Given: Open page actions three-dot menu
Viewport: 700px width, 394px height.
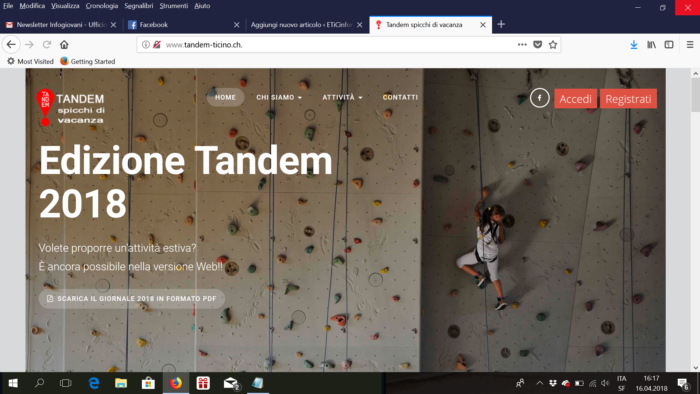Looking at the screenshot, I should point(522,45).
